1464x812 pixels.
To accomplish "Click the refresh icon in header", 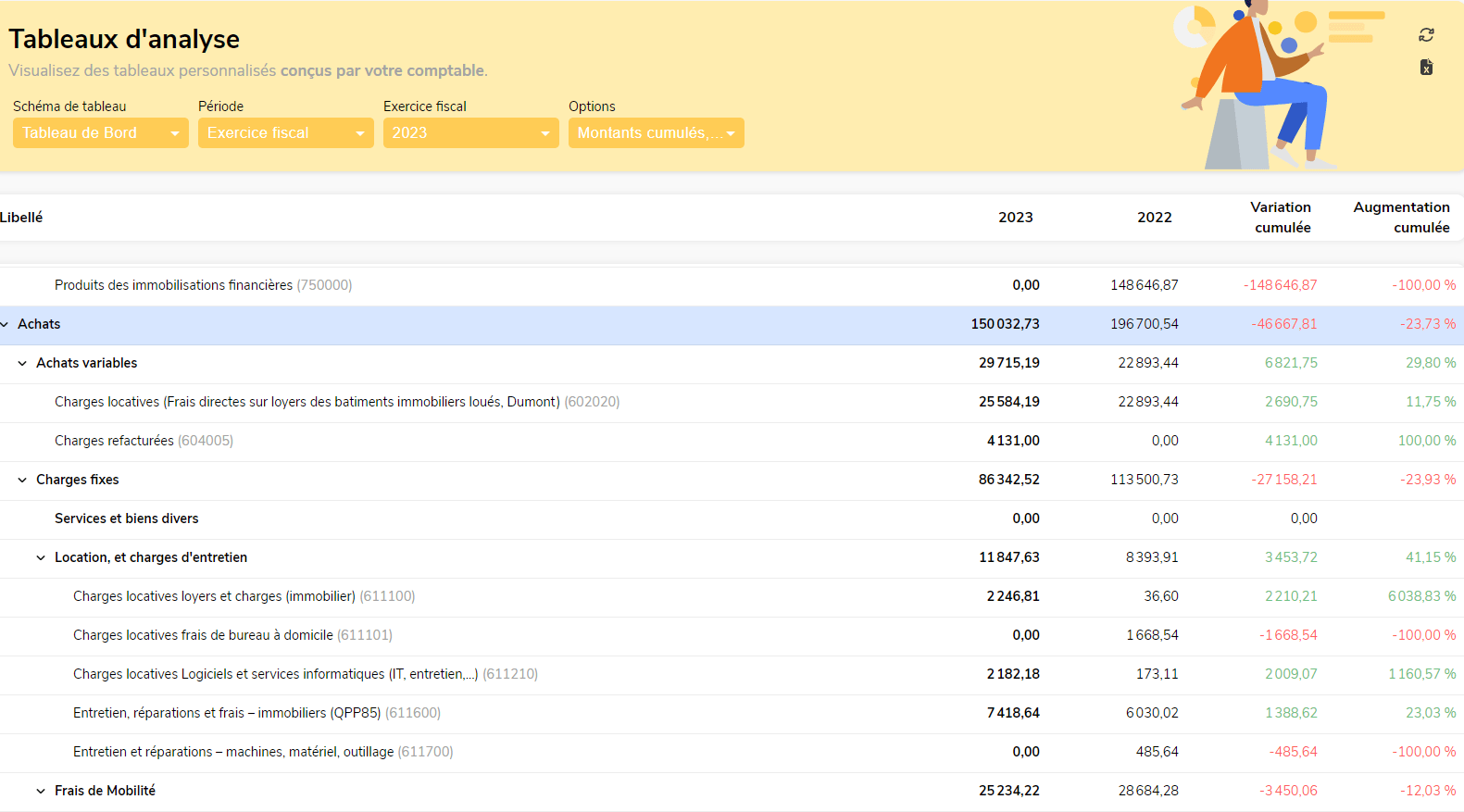I will click(1426, 35).
